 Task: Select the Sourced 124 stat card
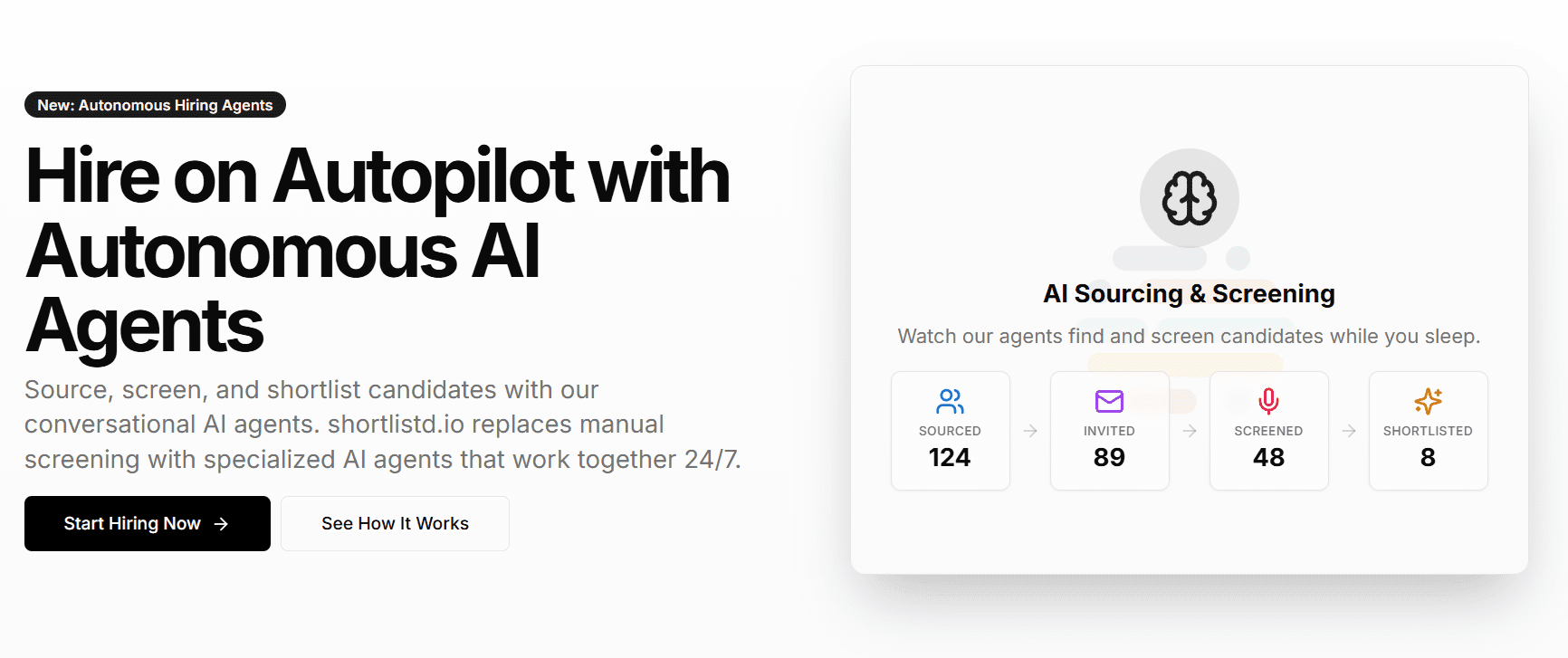tap(950, 431)
